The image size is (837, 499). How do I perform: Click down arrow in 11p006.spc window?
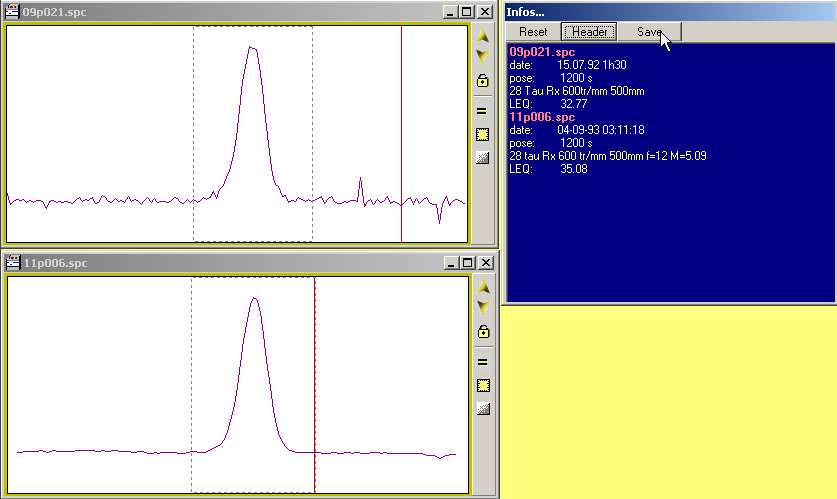tap(484, 307)
